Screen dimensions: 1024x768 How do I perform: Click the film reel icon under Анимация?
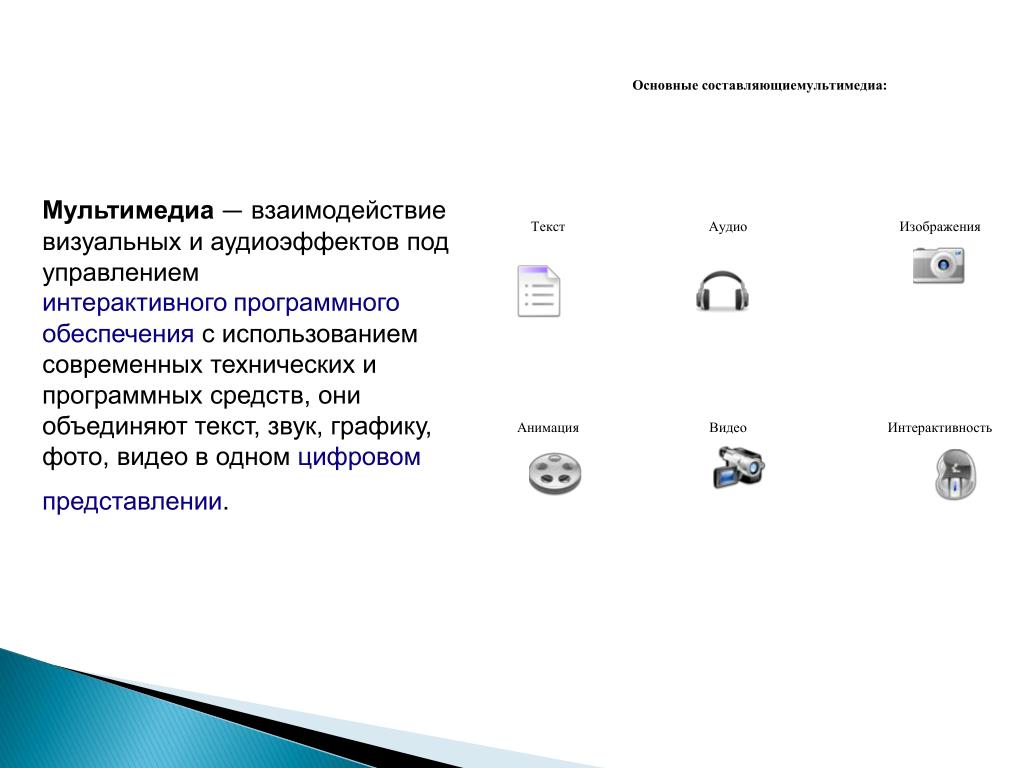(554, 473)
